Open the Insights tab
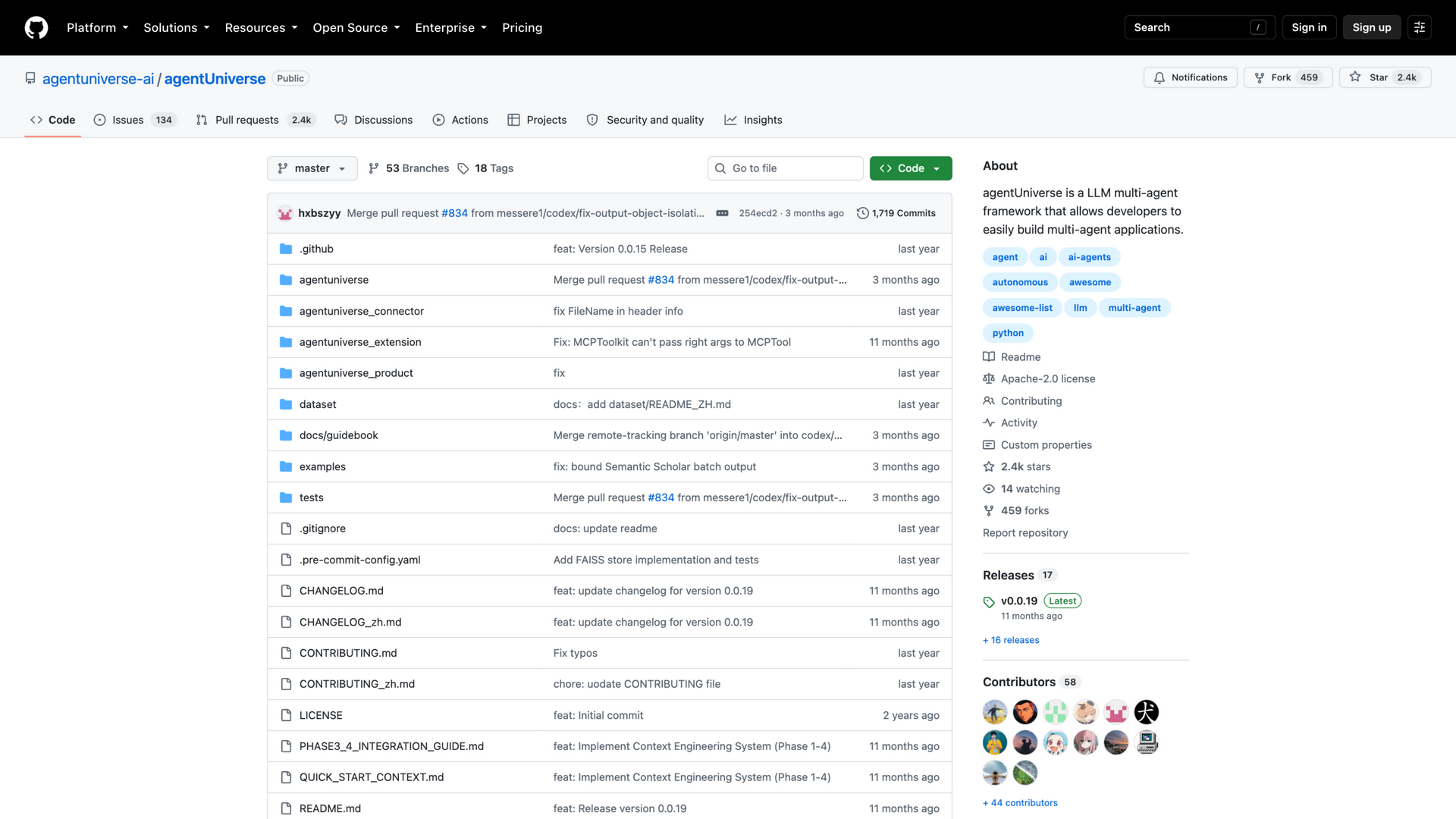Viewport: 1456px width, 819px height. [x=753, y=120]
